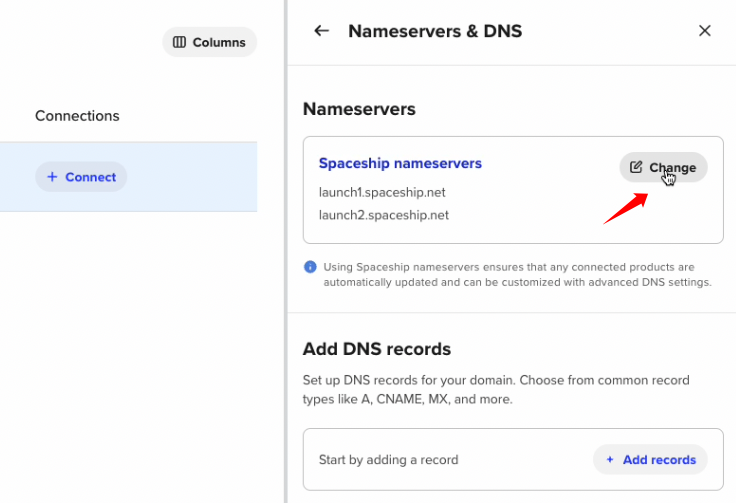736x503 pixels.
Task: Click 'Start by adding a record' text
Action: click(389, 460)
